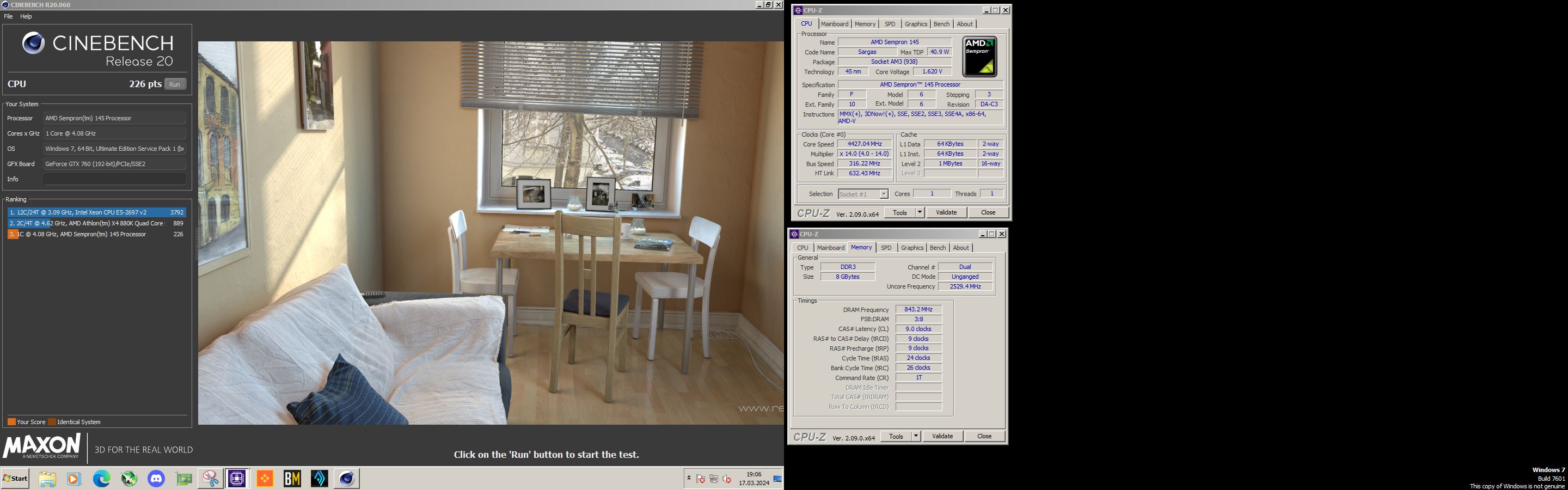Open Tools dropdown arrow in bottom CPU-Z
Image resolution: width=1568 pixels, height=490 pixels.
pos(916,436)
